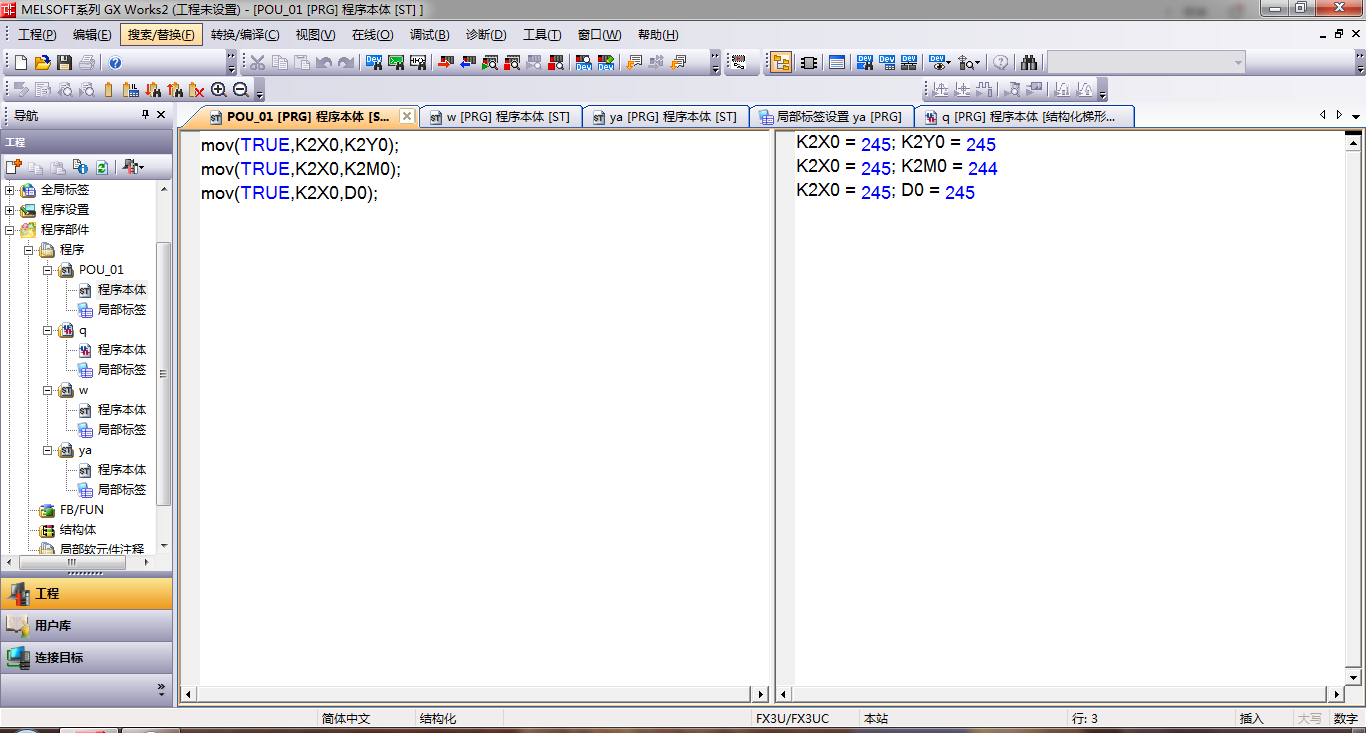Close the POU_01 program tab

point(406,117)
